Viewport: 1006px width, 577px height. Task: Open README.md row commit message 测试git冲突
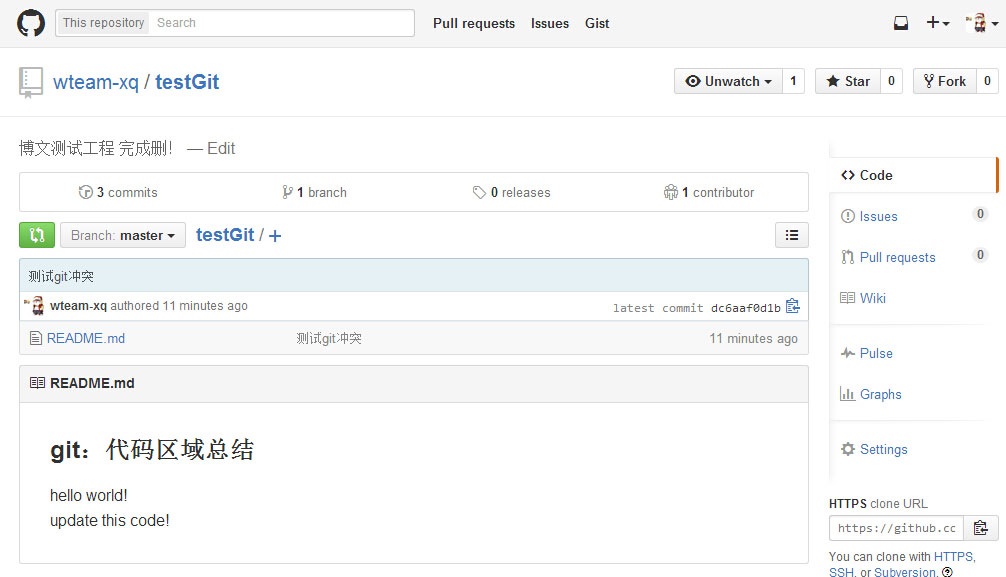(329, 338)
